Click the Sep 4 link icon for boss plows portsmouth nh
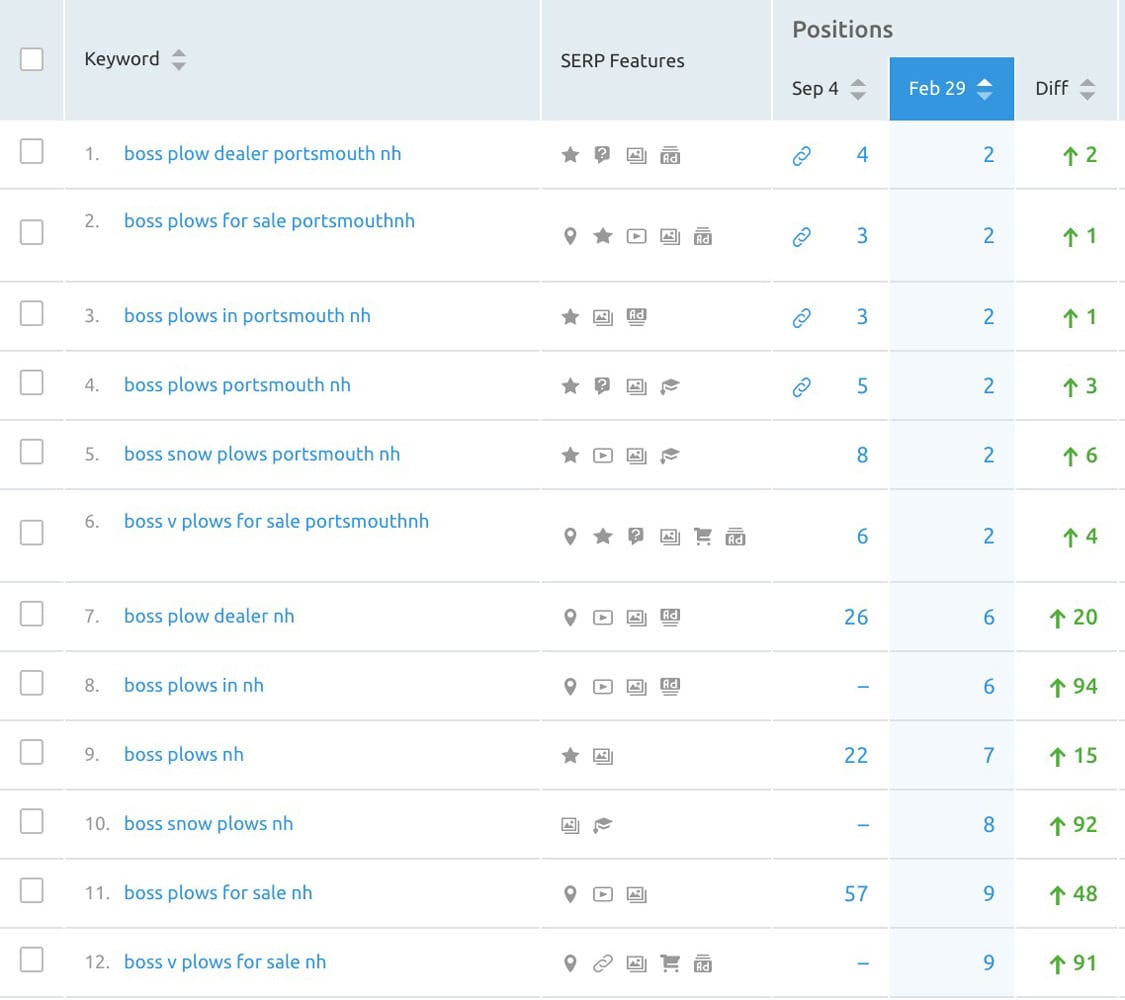The image size is (1125, 1000). tap(801, 387)
